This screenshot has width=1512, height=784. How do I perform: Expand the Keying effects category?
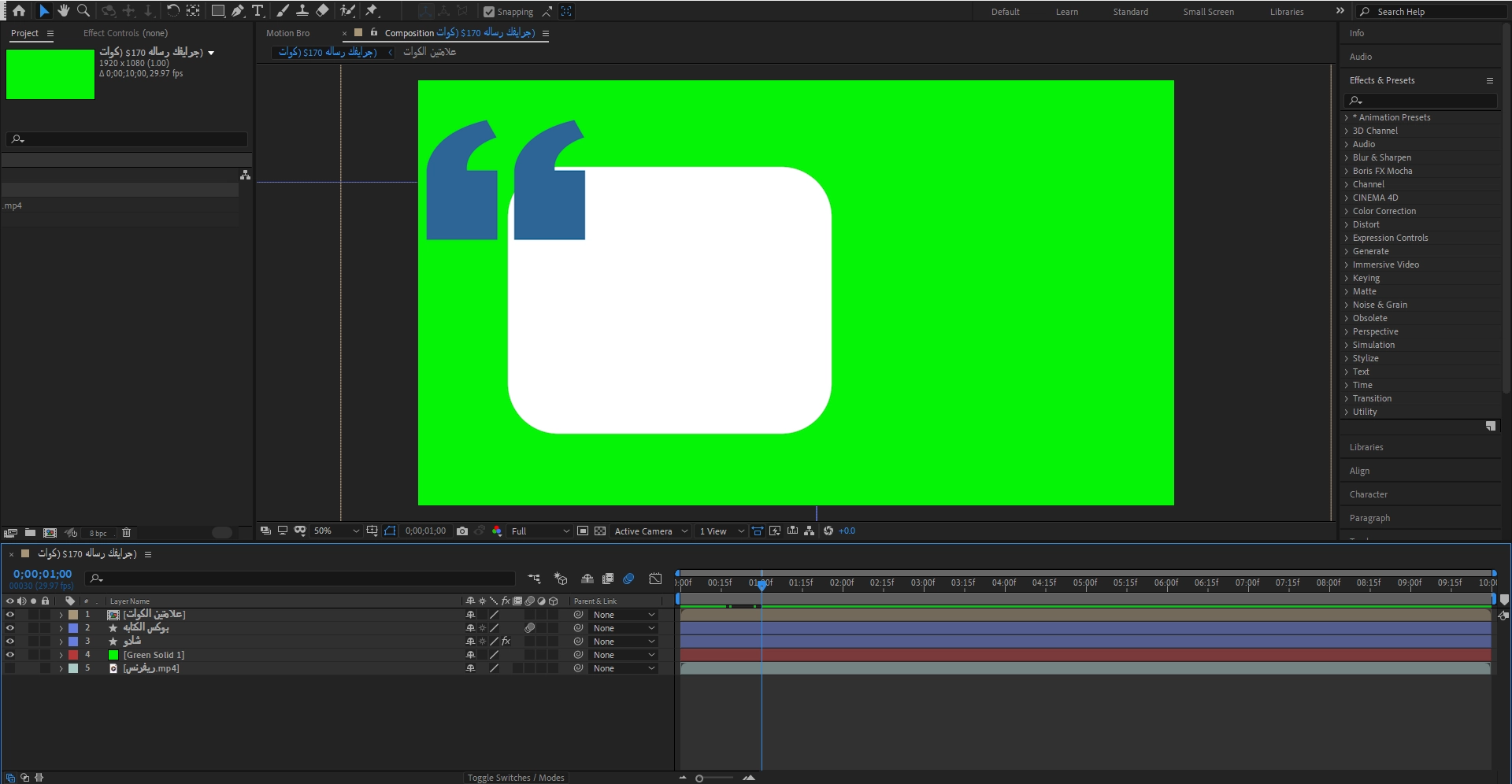click(x=1347, y=278)
